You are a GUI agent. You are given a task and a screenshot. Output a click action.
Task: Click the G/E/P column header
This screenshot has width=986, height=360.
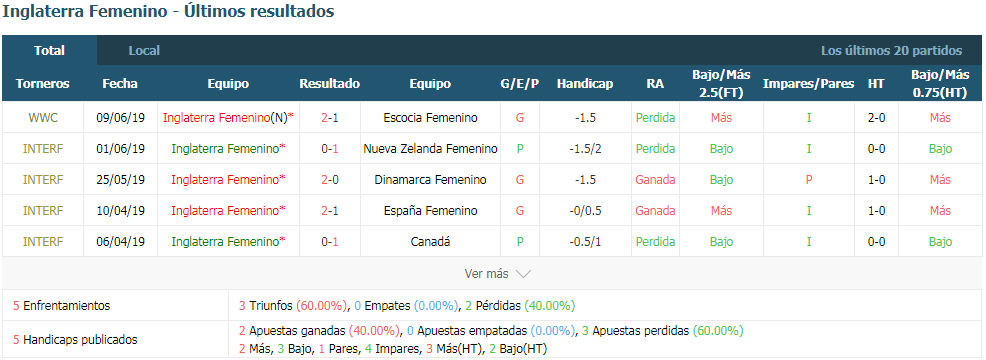coord(519,84)
